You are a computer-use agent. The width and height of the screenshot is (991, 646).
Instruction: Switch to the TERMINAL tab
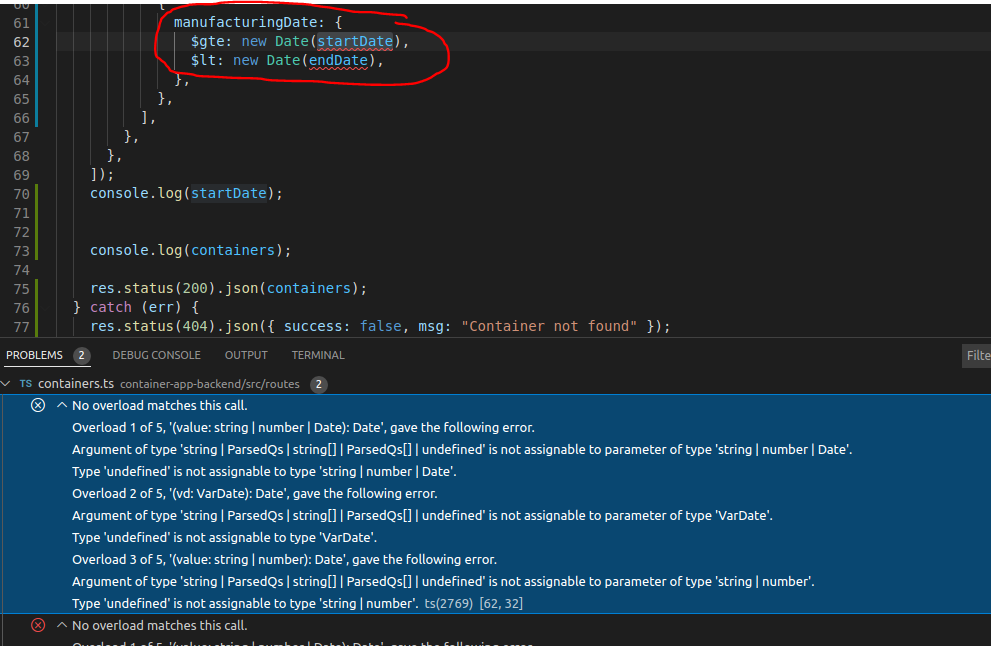click(317, 354)
